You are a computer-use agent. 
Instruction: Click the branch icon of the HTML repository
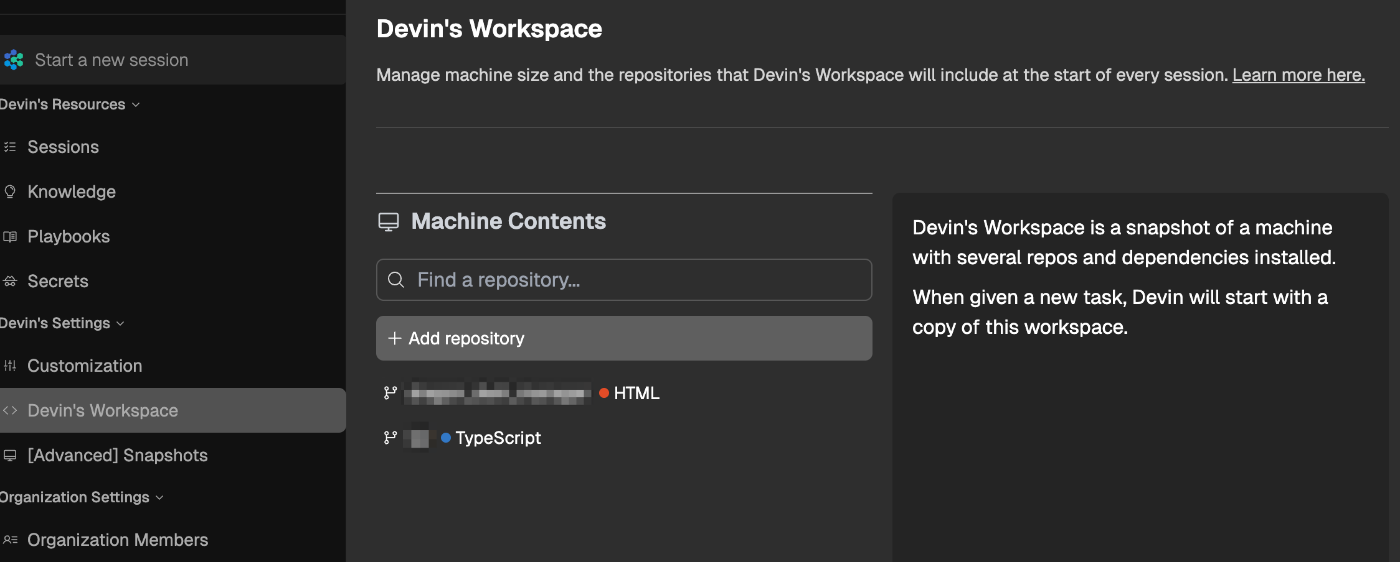coord(390,393)
